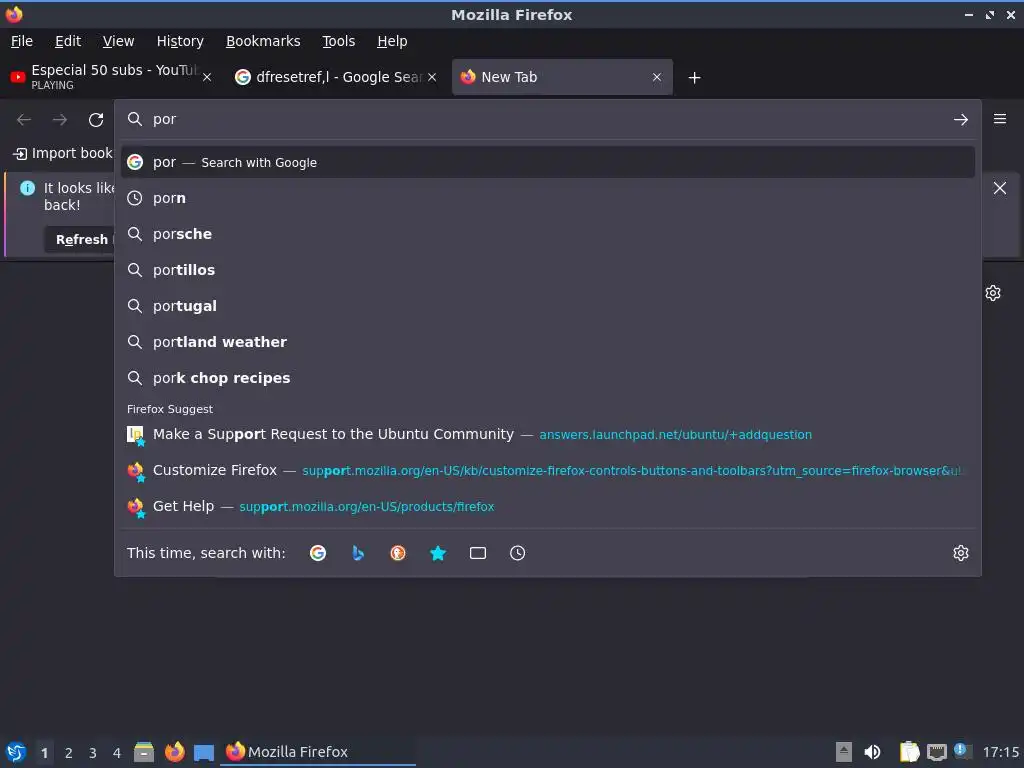Image resolution: width=1024 pixels, height=768 pixels.
Task: Go back with the back arrow
Action: point(24,120)
